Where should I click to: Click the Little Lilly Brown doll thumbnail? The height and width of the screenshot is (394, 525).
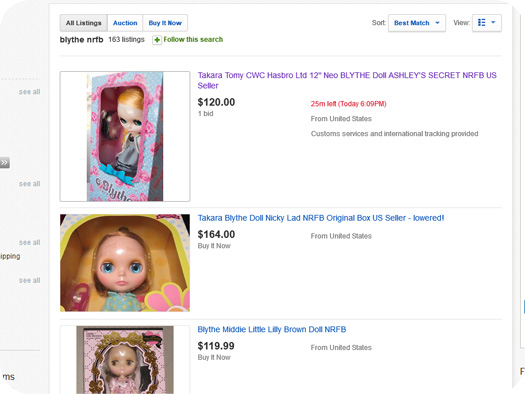125,360
